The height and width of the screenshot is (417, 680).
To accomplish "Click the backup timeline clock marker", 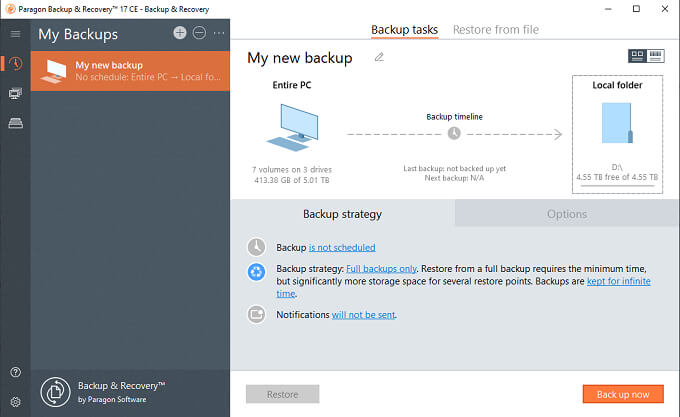I will coord(454,133).
